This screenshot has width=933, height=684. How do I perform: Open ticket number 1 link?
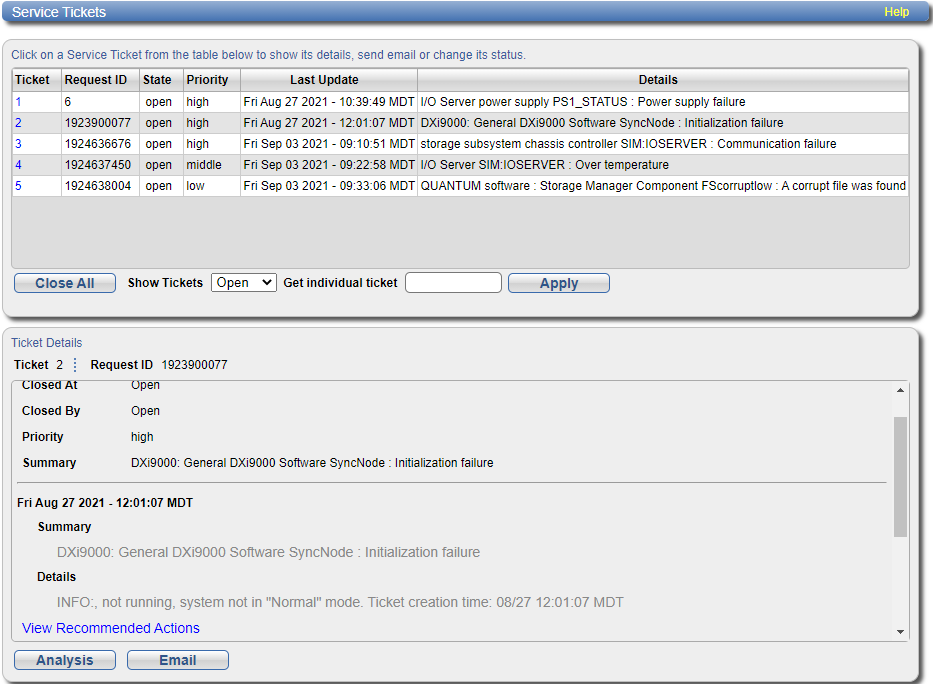pyautogui.click(x=18, y=102)
